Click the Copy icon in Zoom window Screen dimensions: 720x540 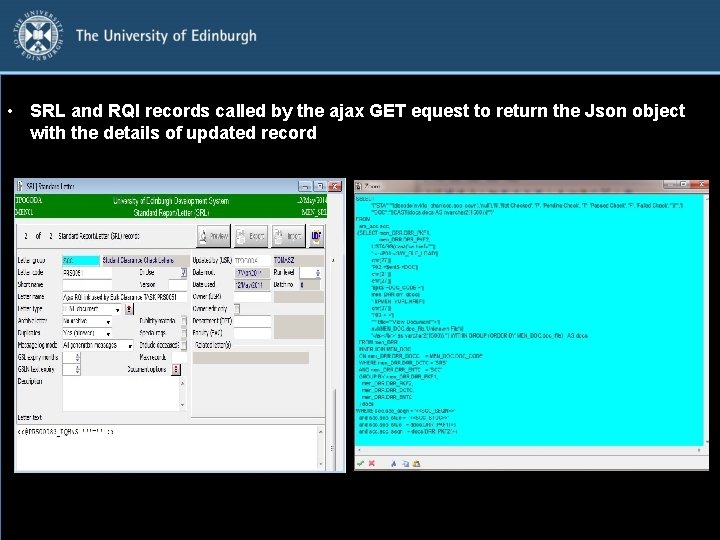[x=405, y=464]
